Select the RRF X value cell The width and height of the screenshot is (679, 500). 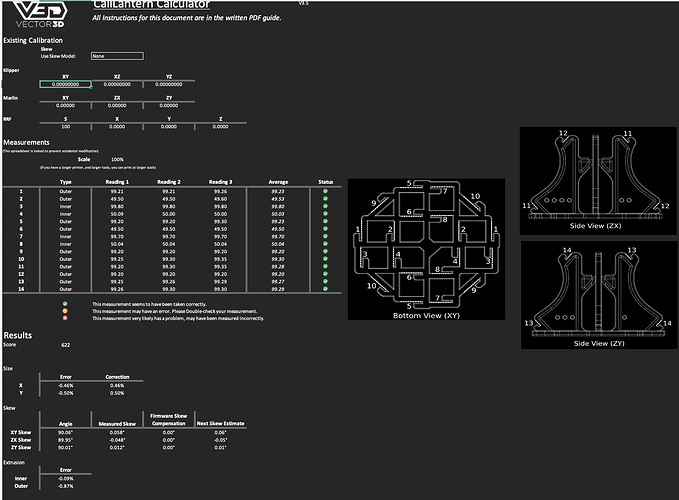point(117,126)
